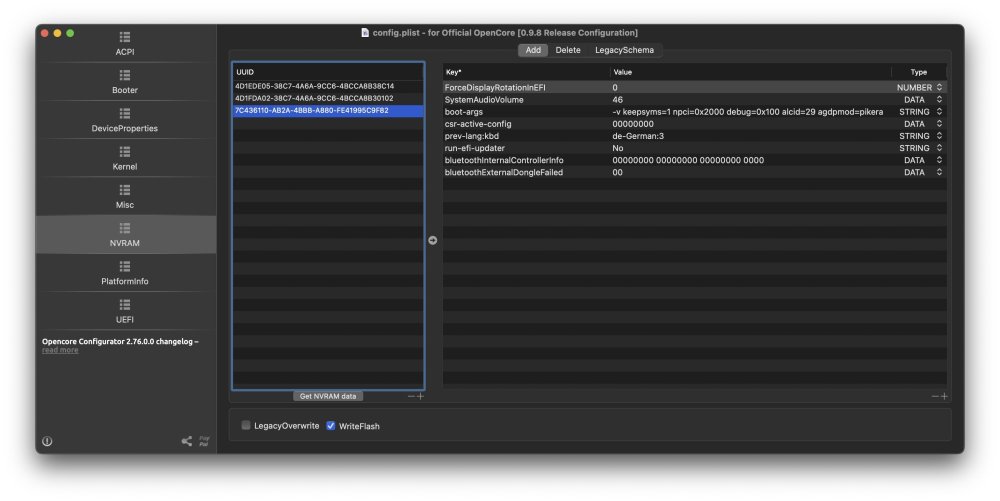Uncheck the WriteFlash checkbox

click(330, 425)
